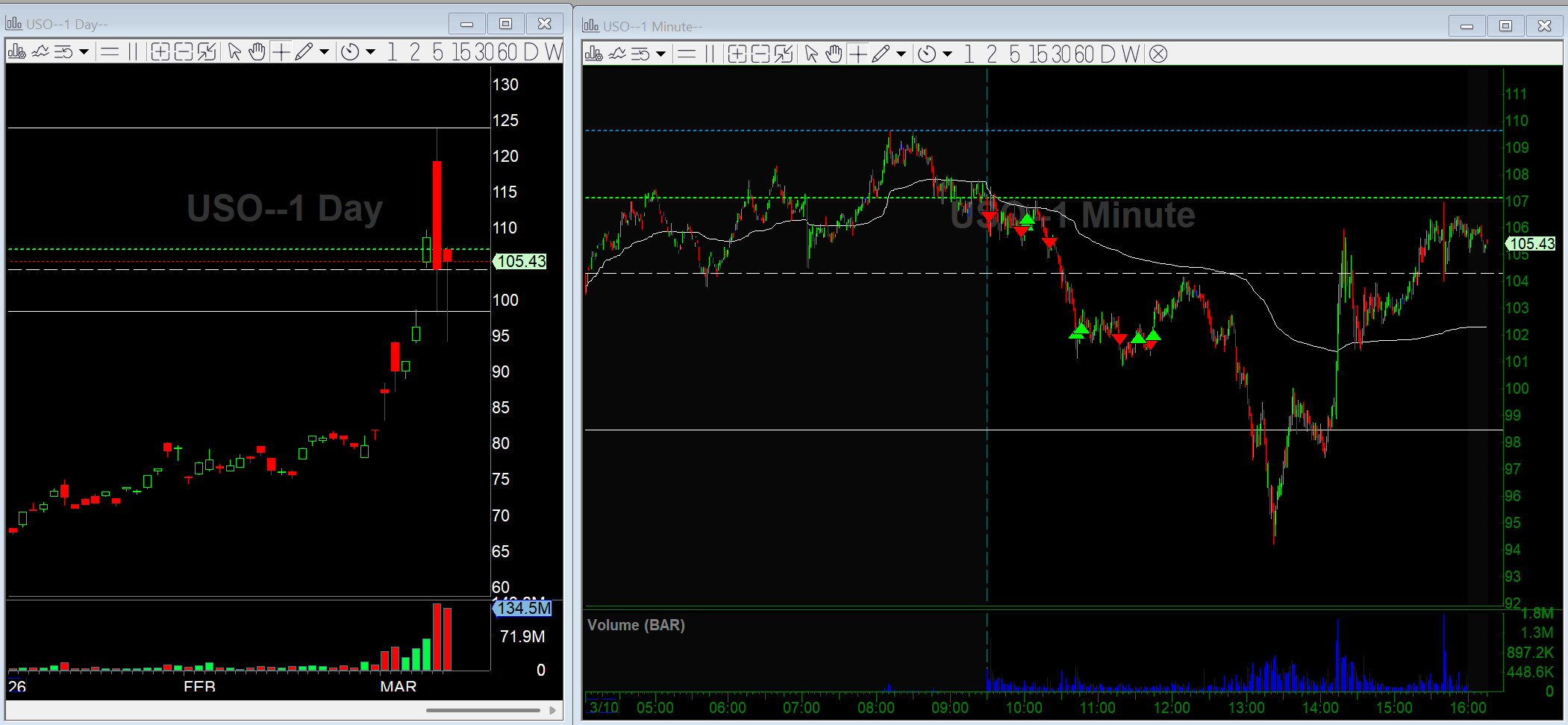This screenshot has height=725, width=1568.
Task: Click the reset-lines icon in Day chart toolbar
Action: tap(63, 51)
